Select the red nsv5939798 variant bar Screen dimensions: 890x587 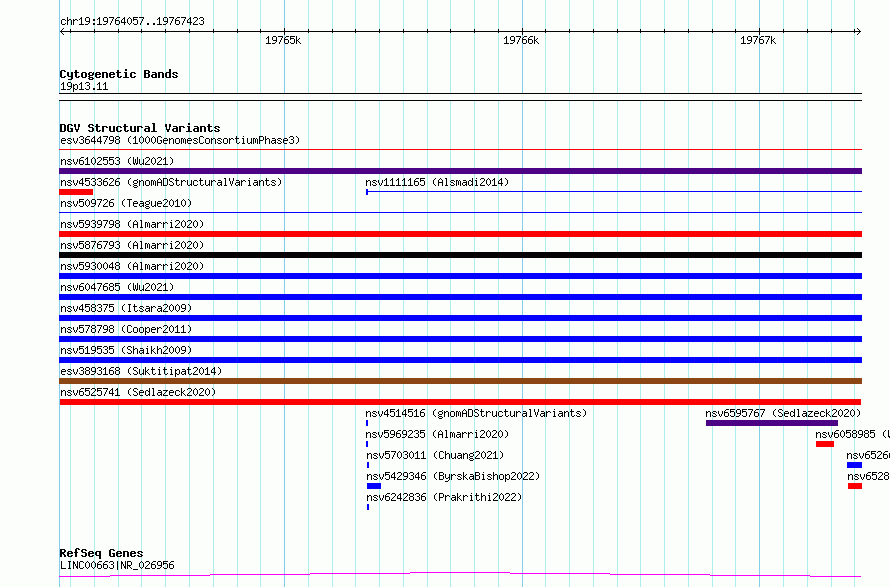click(460, 234)
